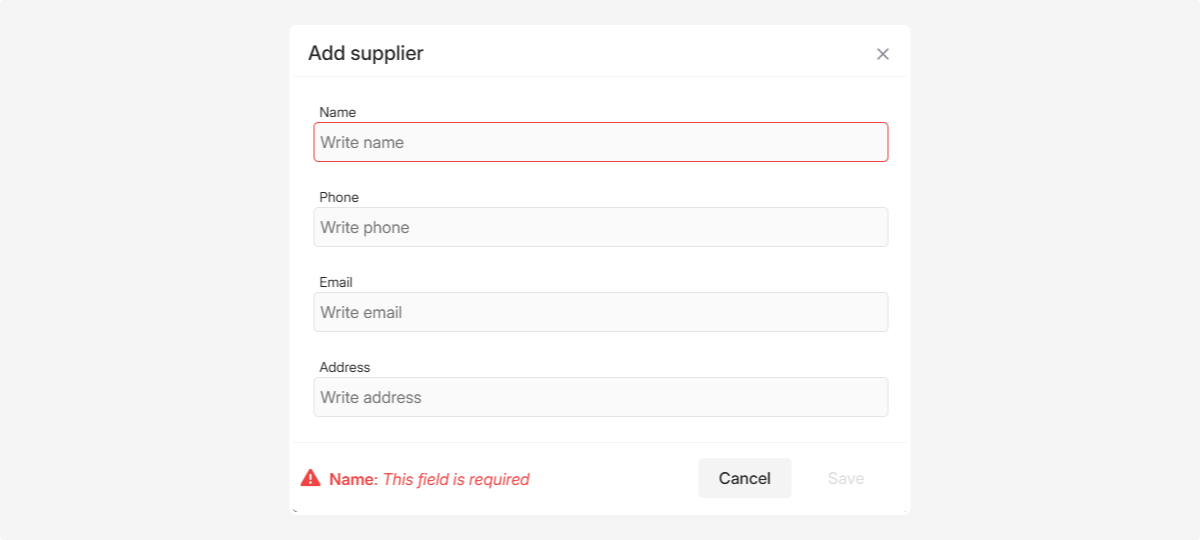Viewport: 1200px width, 540px height.
Task: Close the Add supplier dialog with X
Action: 882,54
